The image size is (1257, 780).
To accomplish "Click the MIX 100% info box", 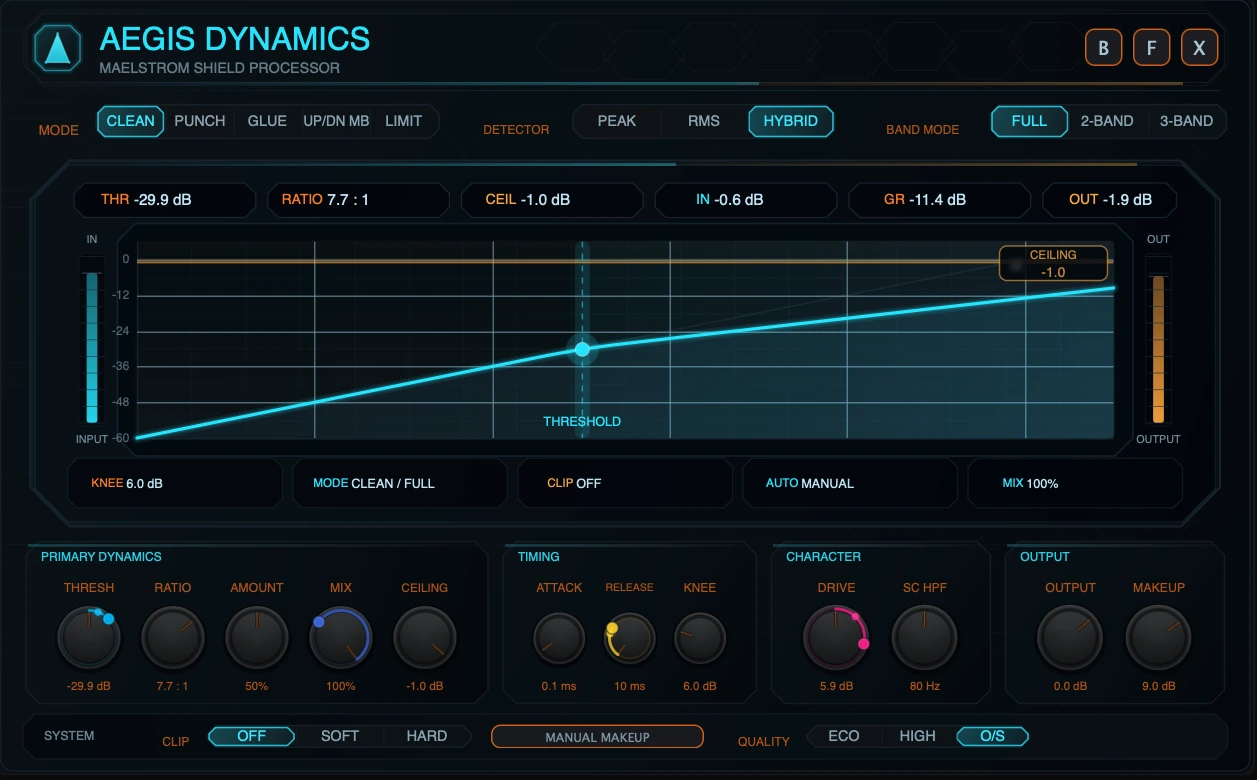I will (x=1075, y=483).
